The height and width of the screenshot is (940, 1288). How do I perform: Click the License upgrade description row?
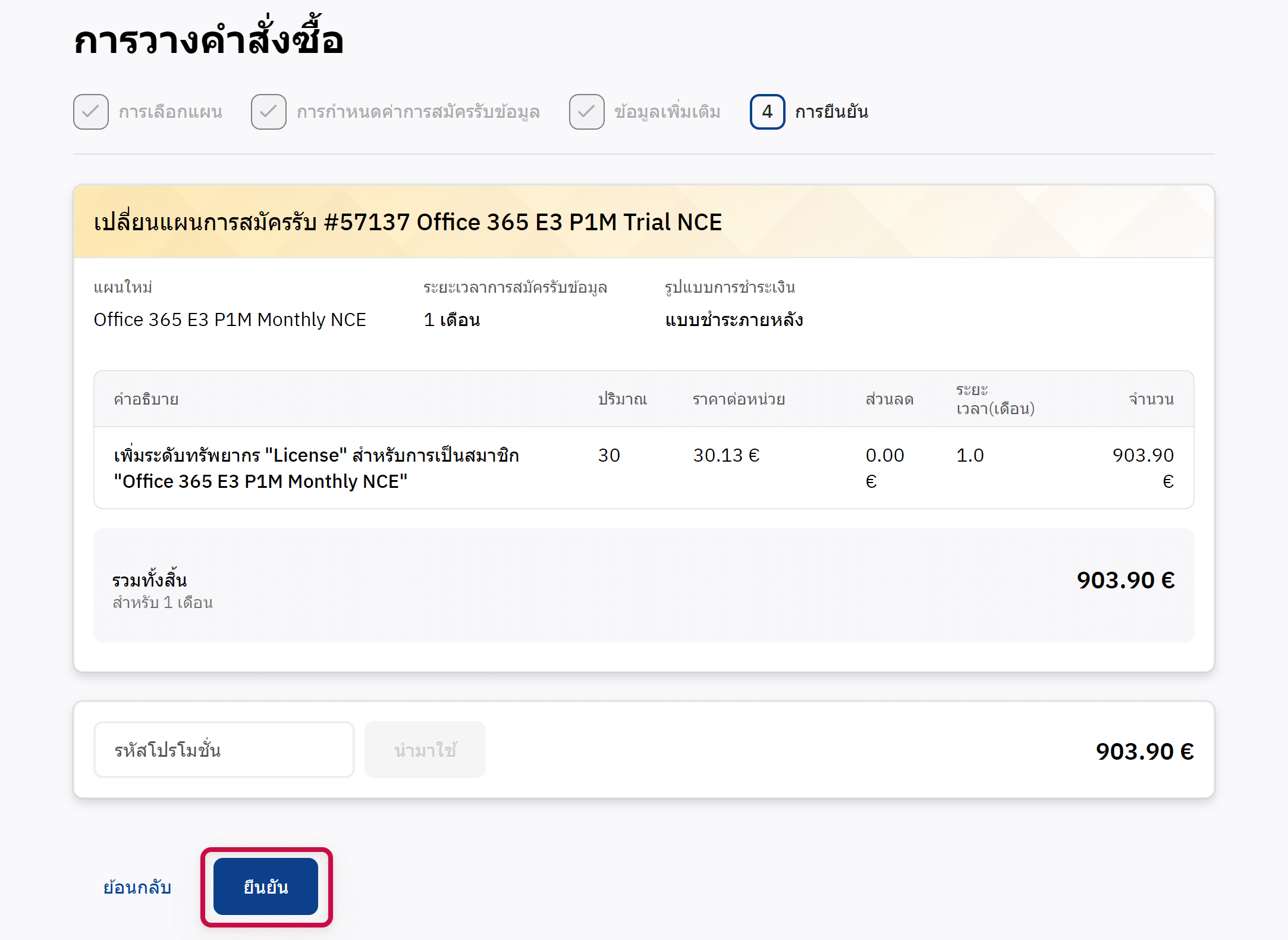point(317,468)
